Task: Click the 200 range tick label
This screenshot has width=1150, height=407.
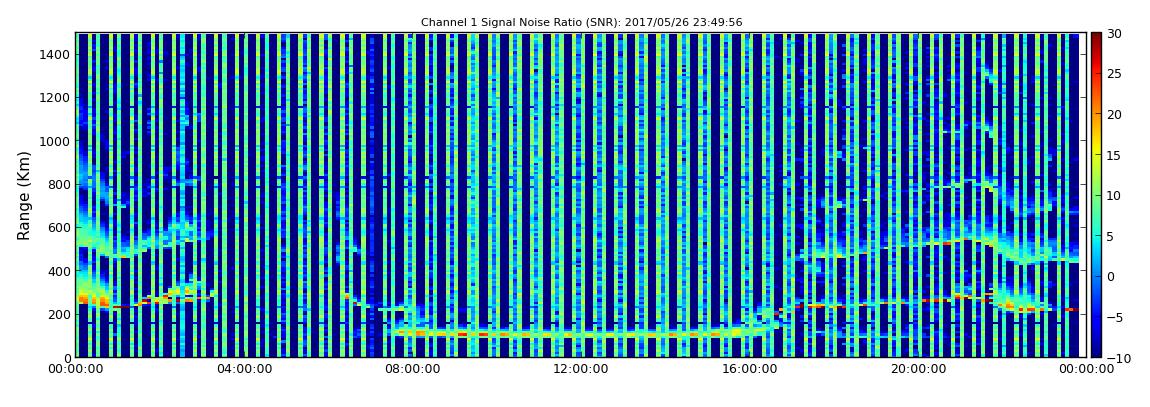Action: click(59, 314)
